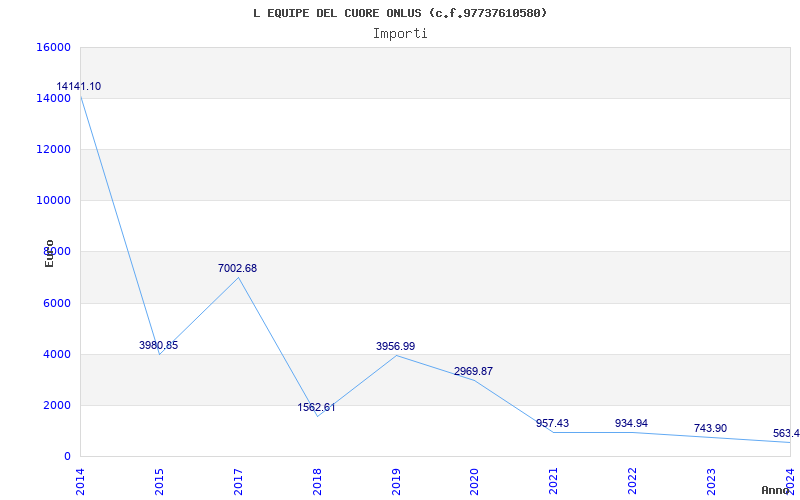The width and height of the screenshot is (800, 500).
Task: Select data label 743.90
Action: click(710, 429)
